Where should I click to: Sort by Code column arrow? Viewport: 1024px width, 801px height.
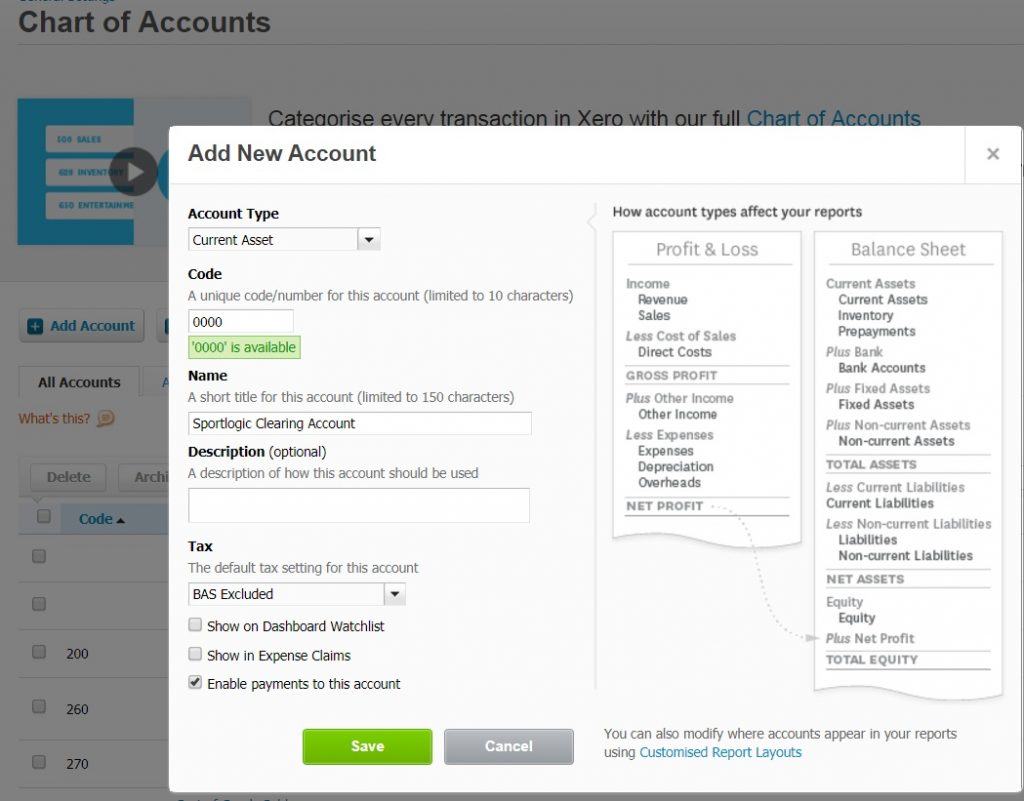pyautogui.click(x=120, y=520)
